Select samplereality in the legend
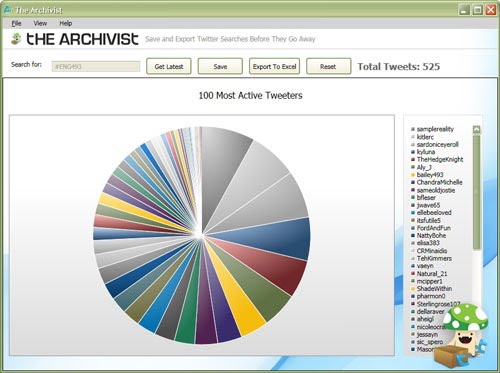Viewport: 500px width, 373px height. pyautogui.click(x=435, y=129)
